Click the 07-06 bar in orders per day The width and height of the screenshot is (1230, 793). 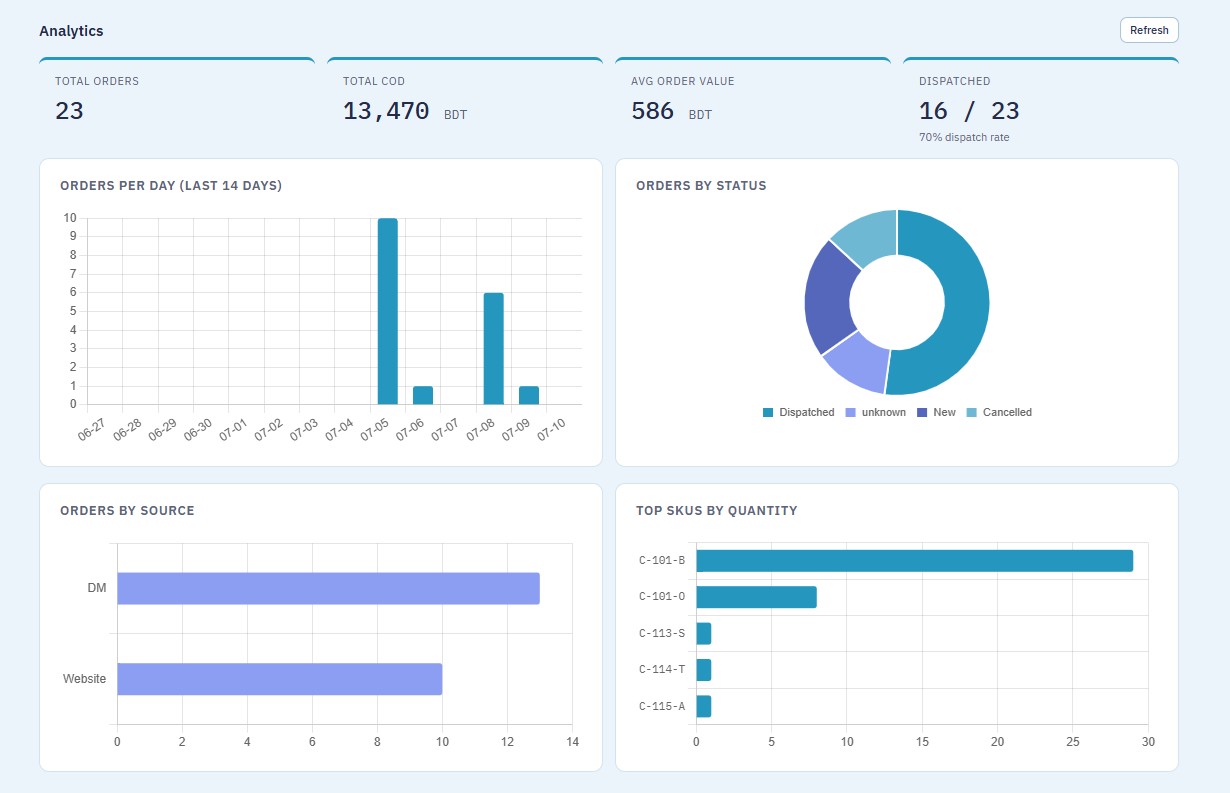click(423, 395)
